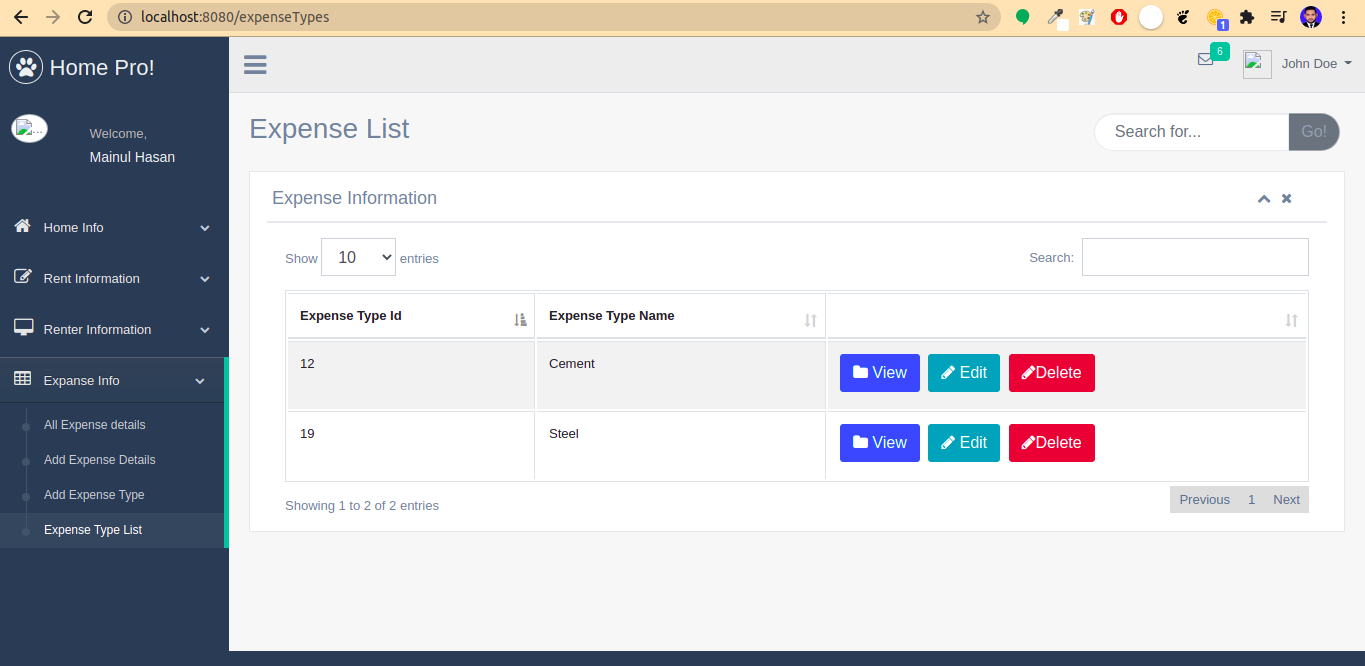Check the messages envelope icon
This screenshot has width=1365, height=666.
(1204, 60)
